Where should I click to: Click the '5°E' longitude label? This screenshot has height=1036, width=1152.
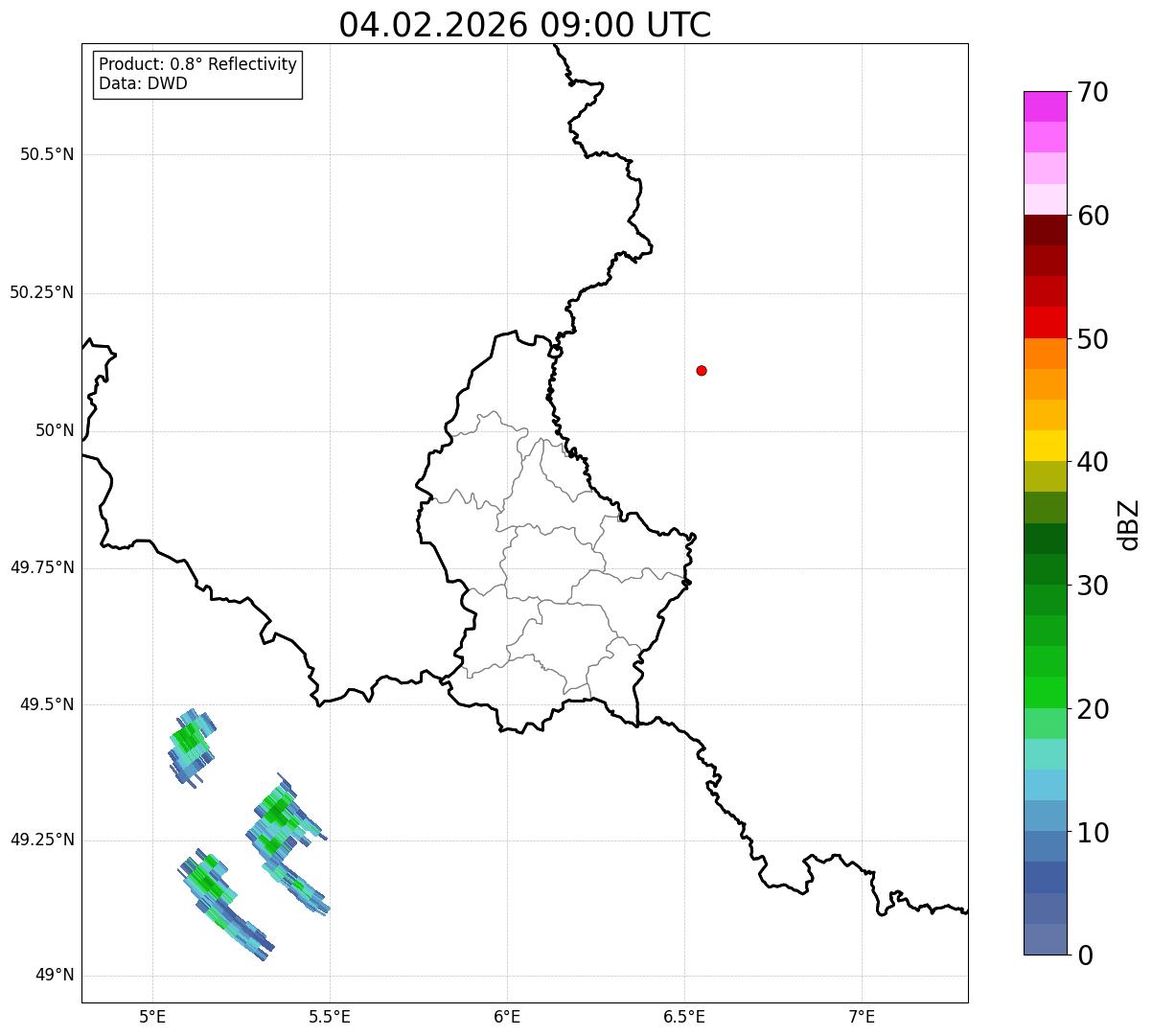tap(152, 1016)
